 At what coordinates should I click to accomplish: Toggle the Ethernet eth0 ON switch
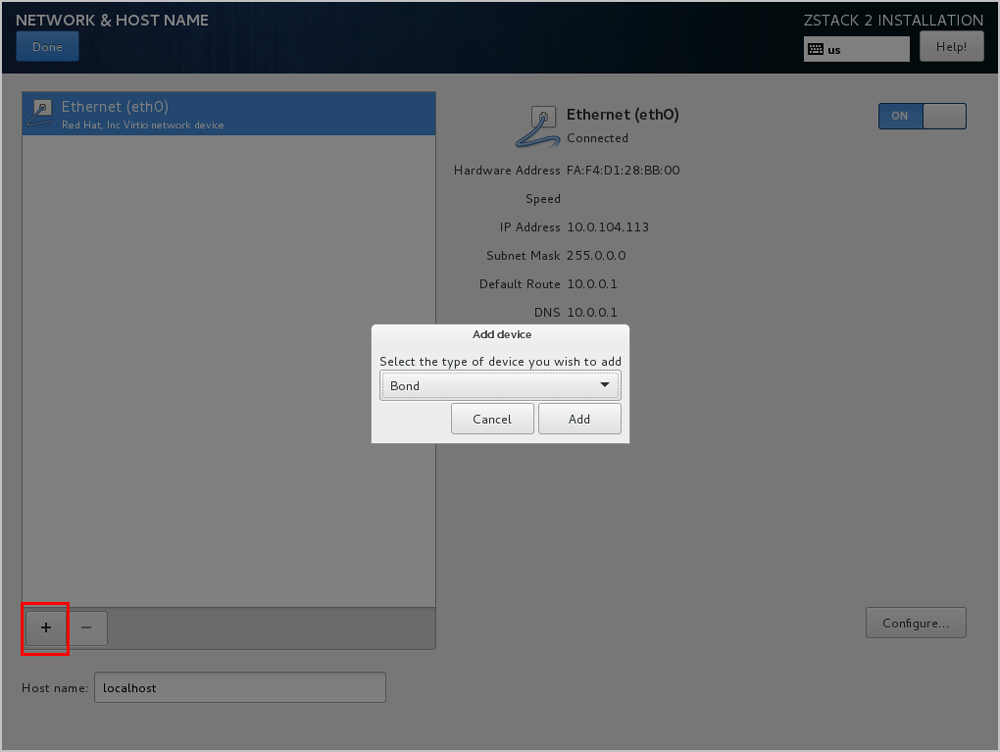click(x=922, y=116)
